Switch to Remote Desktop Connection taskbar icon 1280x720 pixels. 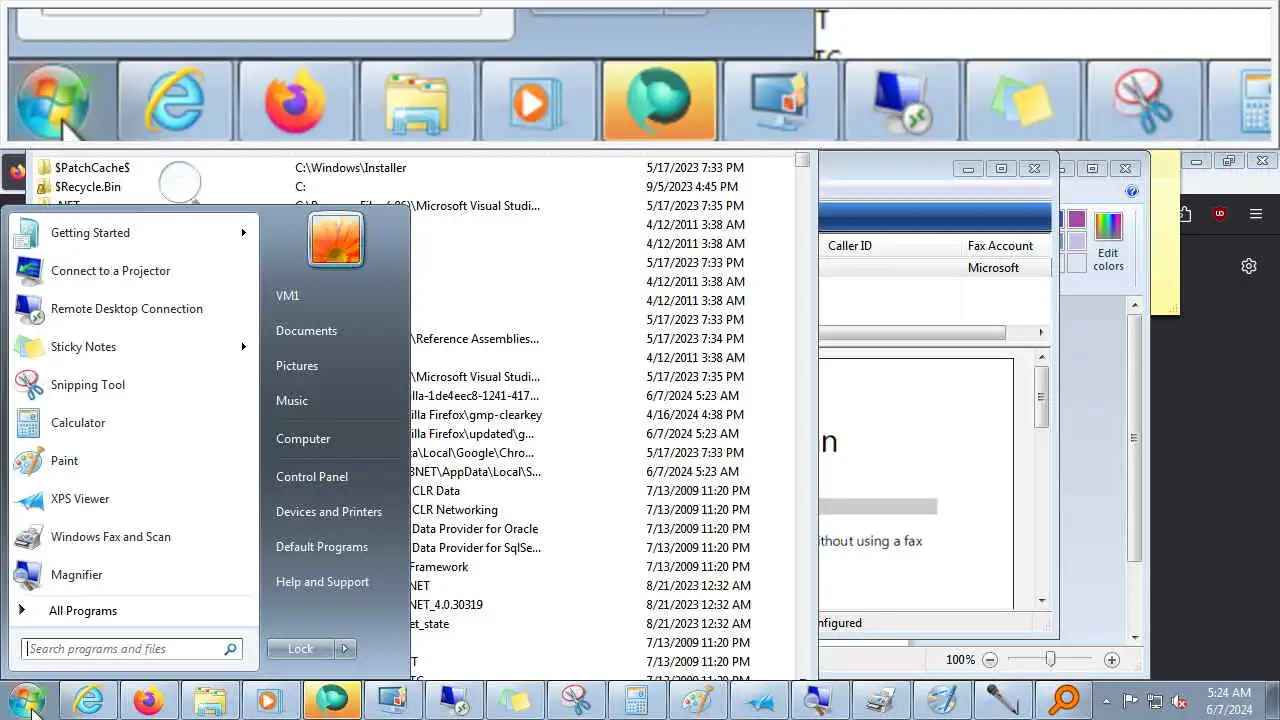(454, 701)
